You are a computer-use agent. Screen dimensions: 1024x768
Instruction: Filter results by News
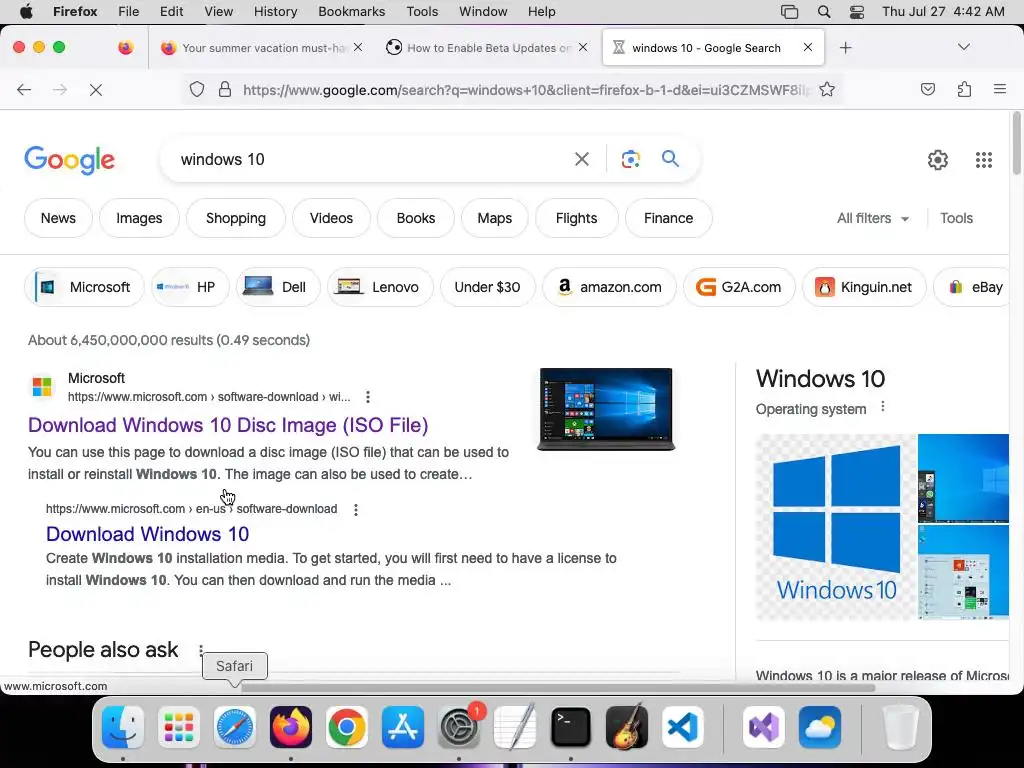(58, 218)
